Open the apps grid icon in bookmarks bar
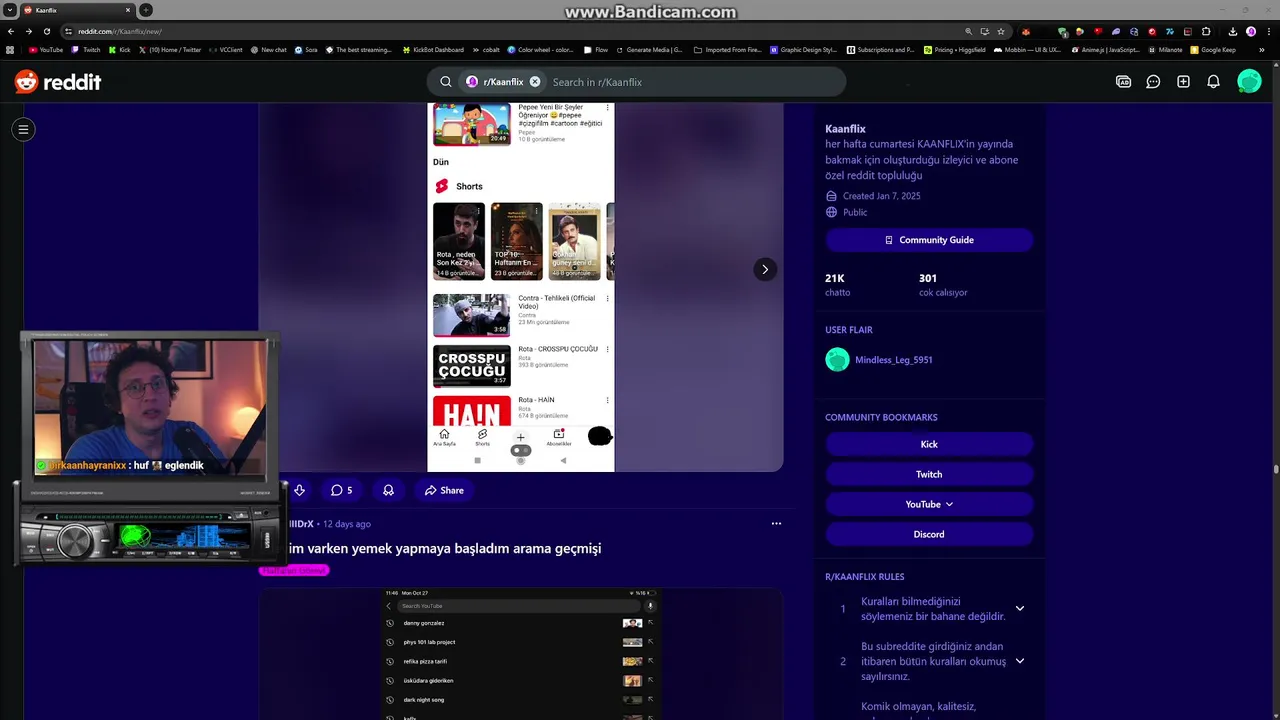 (10, 49)
